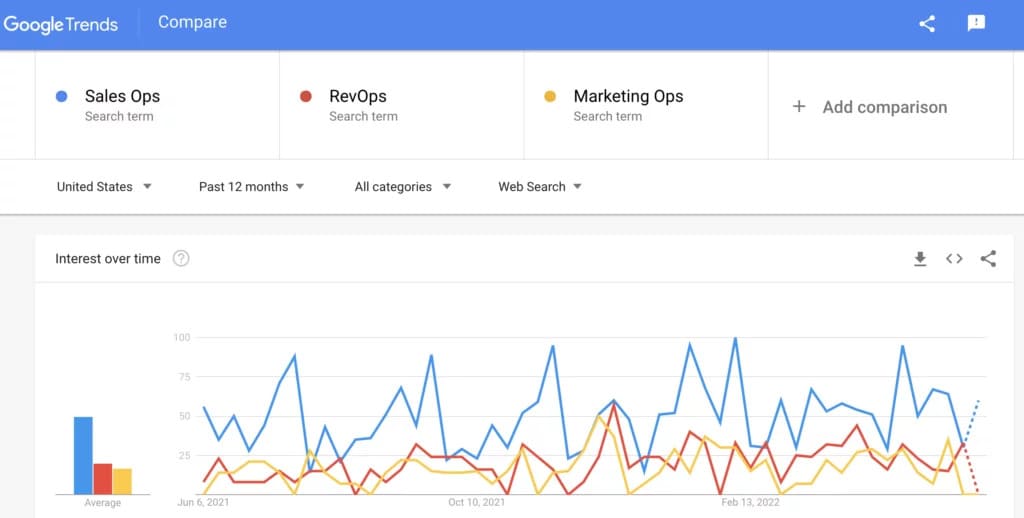Click the Add comparison button
Image resolution: width=1024 pixels, height=518 pixels.
click(x=891, y=105)
